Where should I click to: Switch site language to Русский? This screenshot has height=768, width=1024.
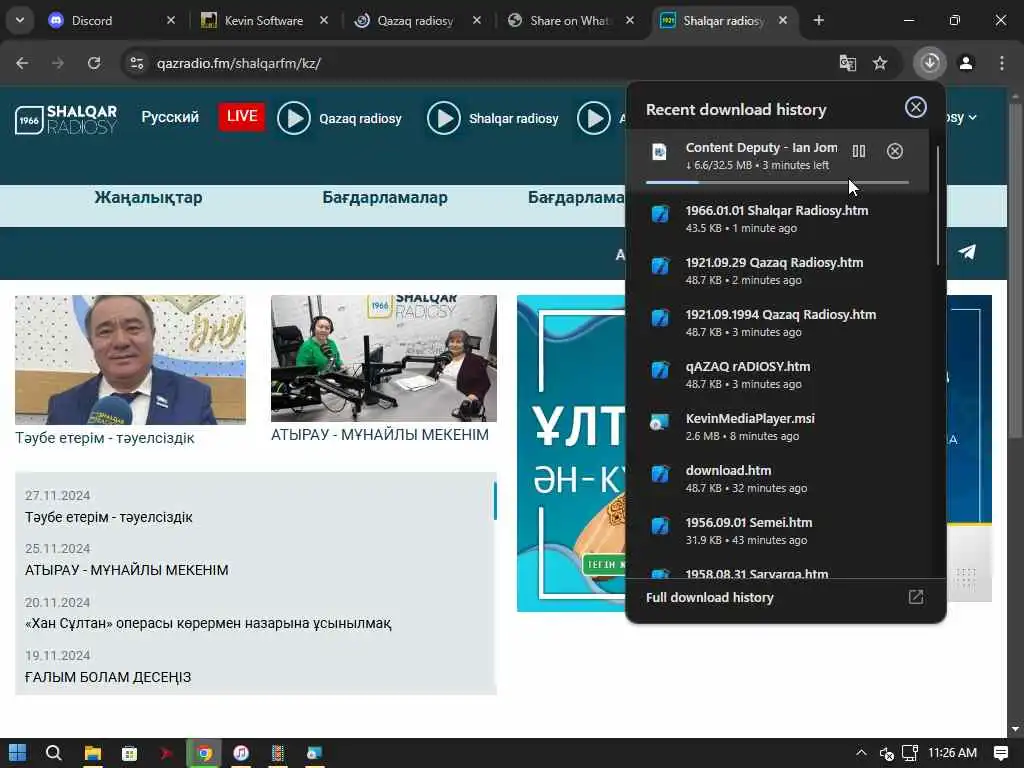(x=170, y=117)
